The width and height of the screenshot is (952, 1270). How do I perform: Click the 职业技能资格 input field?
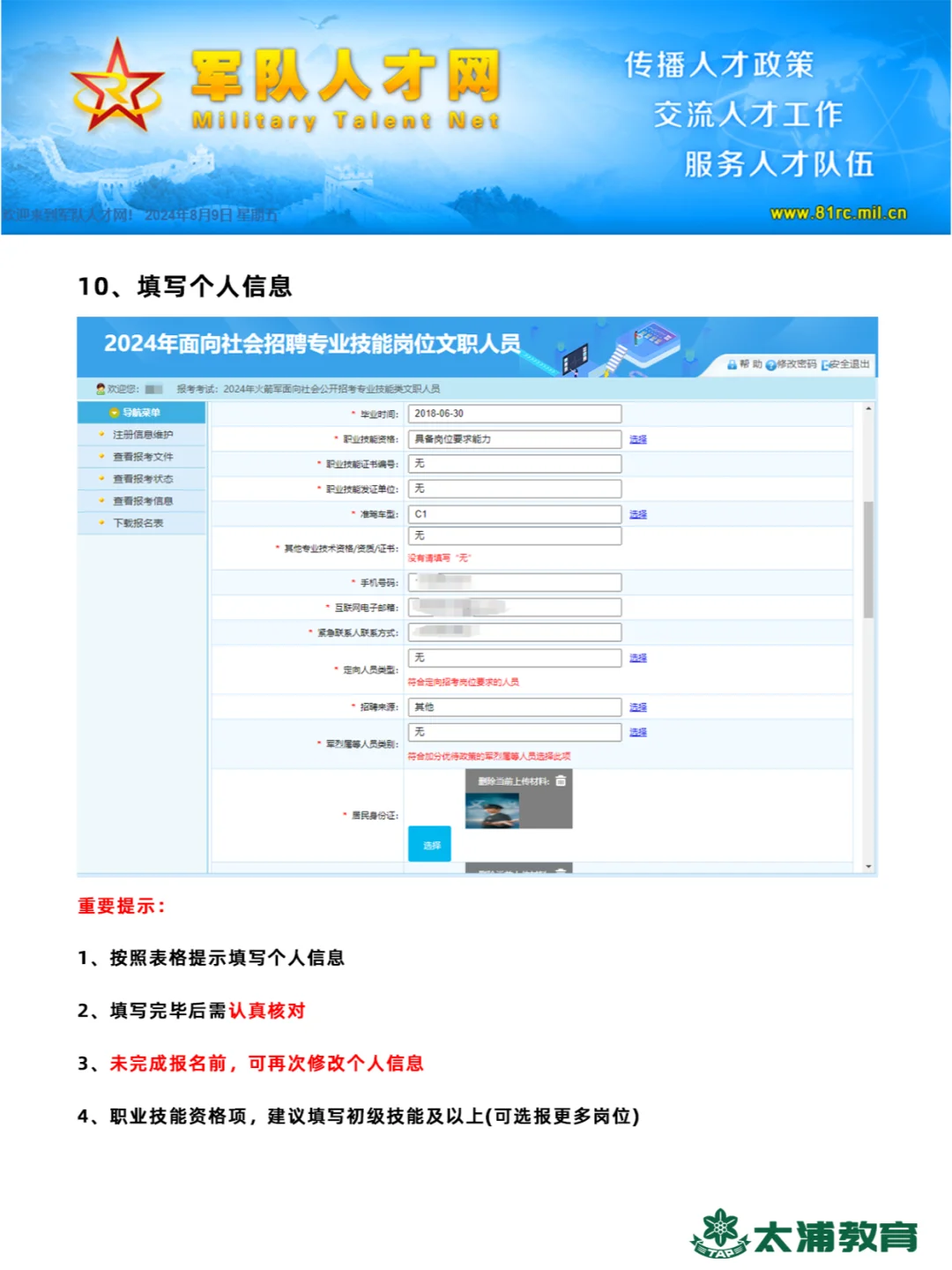pos(515,439)
